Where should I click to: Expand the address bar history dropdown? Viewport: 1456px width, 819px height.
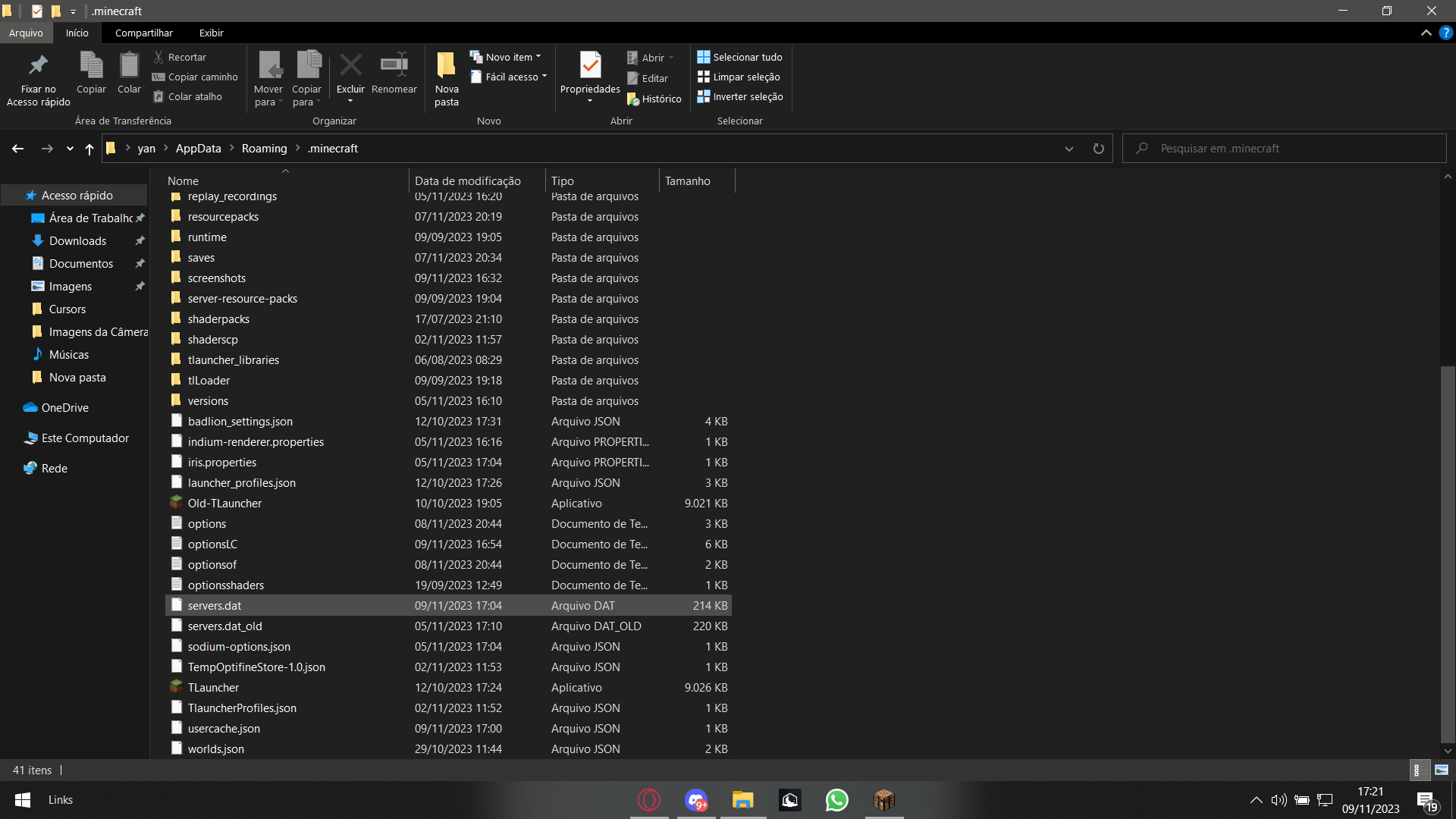1069,149
